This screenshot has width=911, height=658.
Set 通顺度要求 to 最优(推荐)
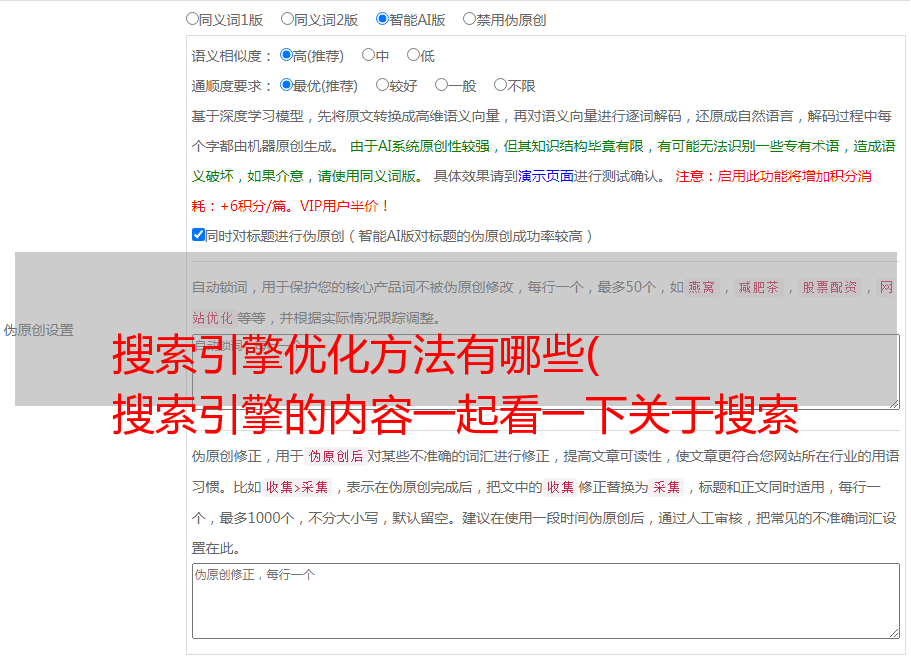(286, 85)
